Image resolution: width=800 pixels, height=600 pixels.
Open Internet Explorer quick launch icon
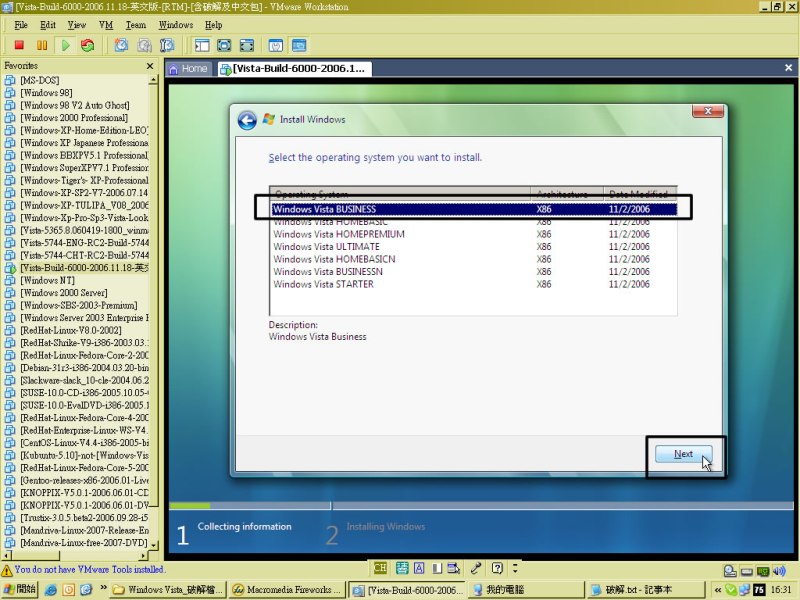(x=51, y=590)
